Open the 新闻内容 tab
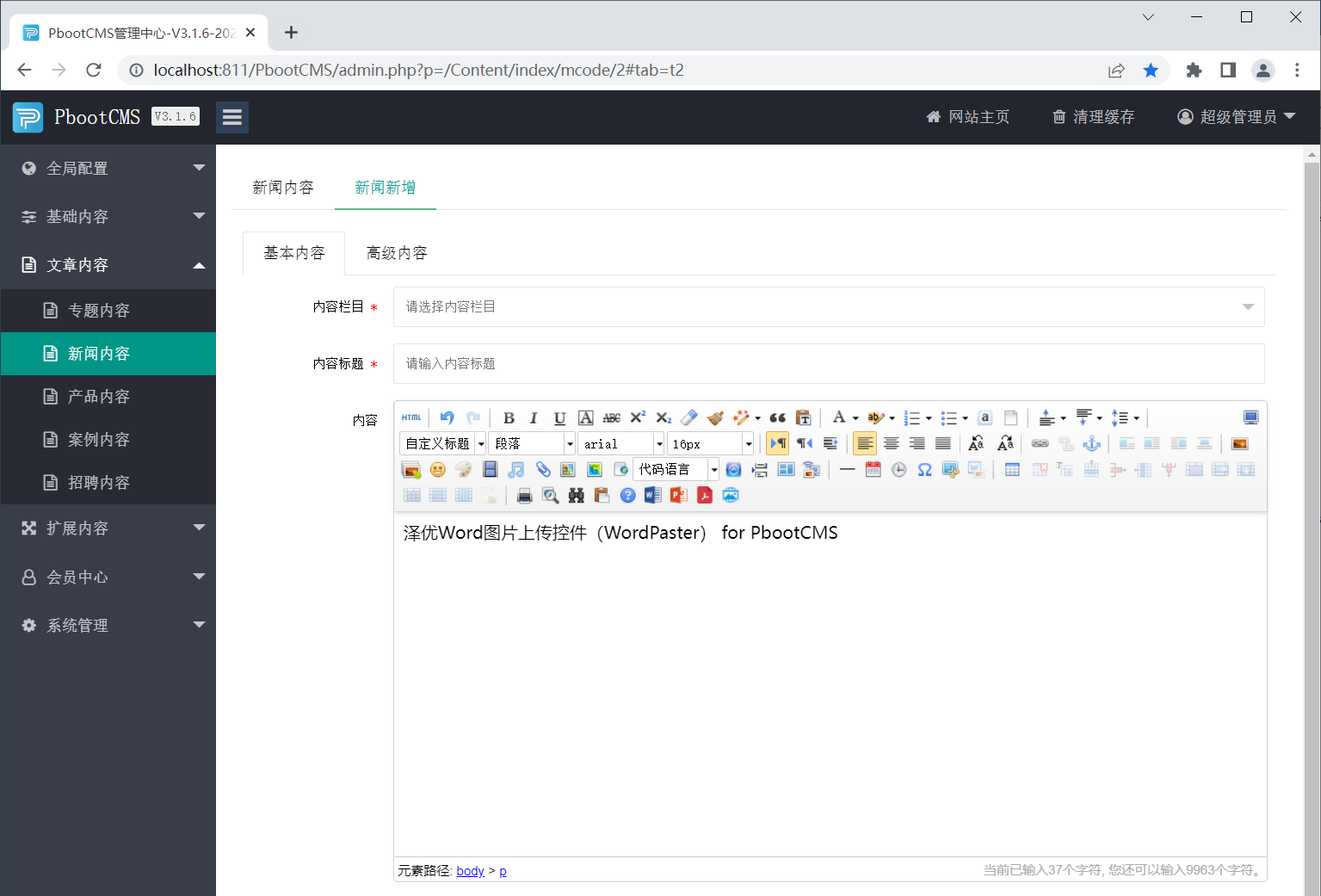Screen dimensions: 1321x896 click(283, 187)
